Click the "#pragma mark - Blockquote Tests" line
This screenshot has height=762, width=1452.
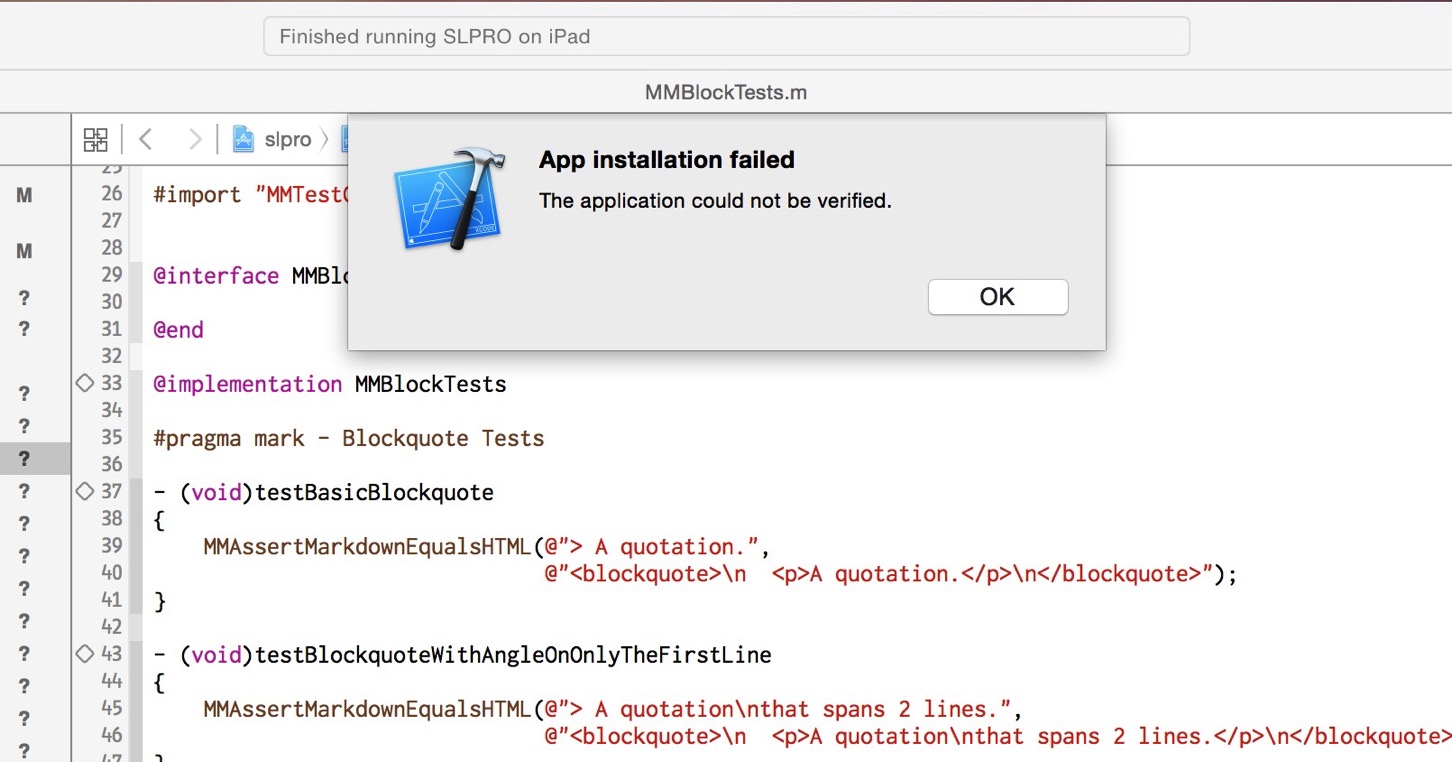[x=349, y=438]
